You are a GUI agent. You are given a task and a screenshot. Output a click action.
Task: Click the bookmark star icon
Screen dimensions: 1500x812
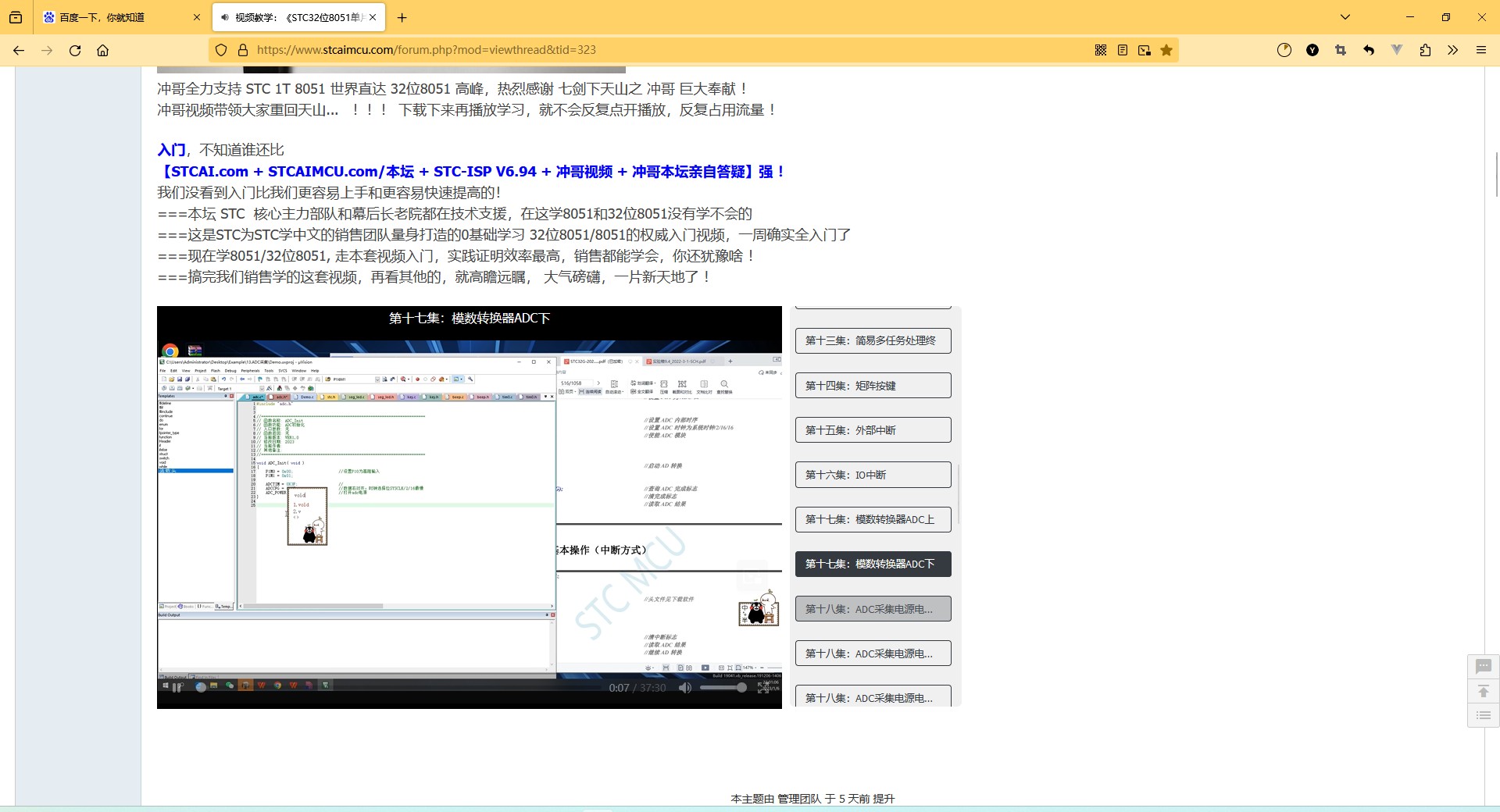[1166, 50]
